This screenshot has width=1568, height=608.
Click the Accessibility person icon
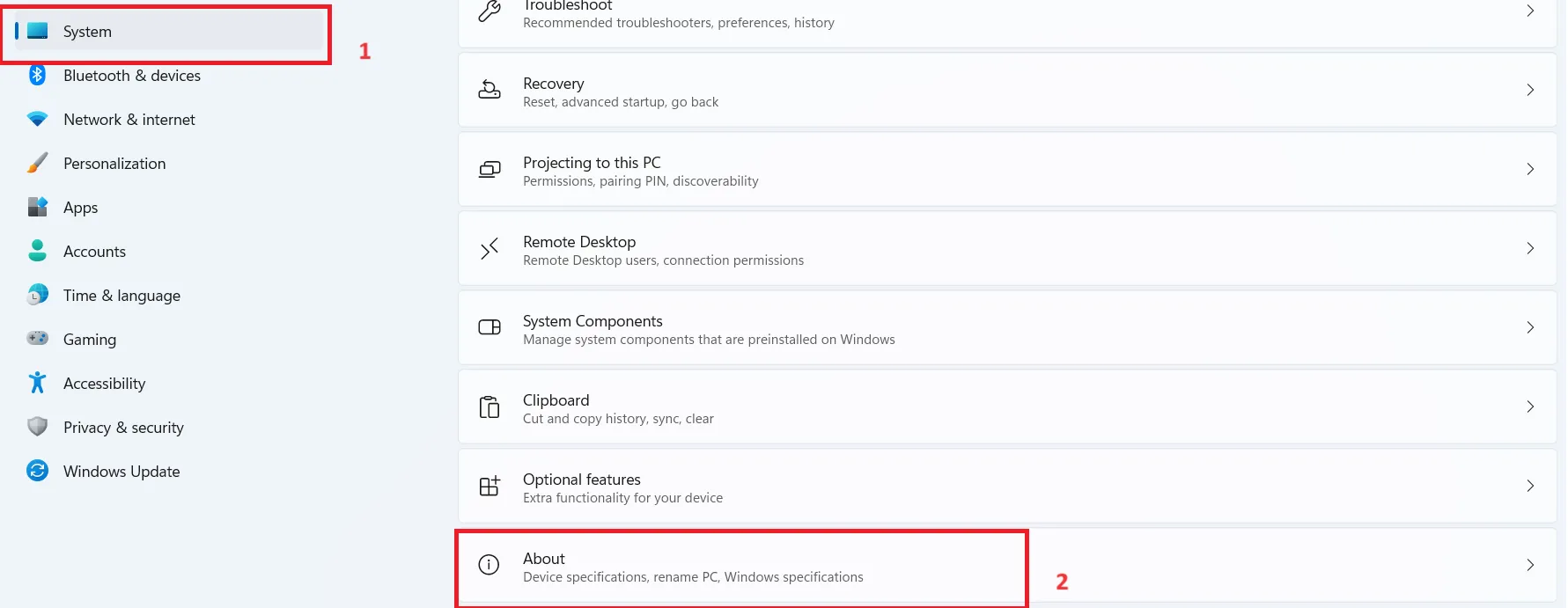[x=37, y=383]
